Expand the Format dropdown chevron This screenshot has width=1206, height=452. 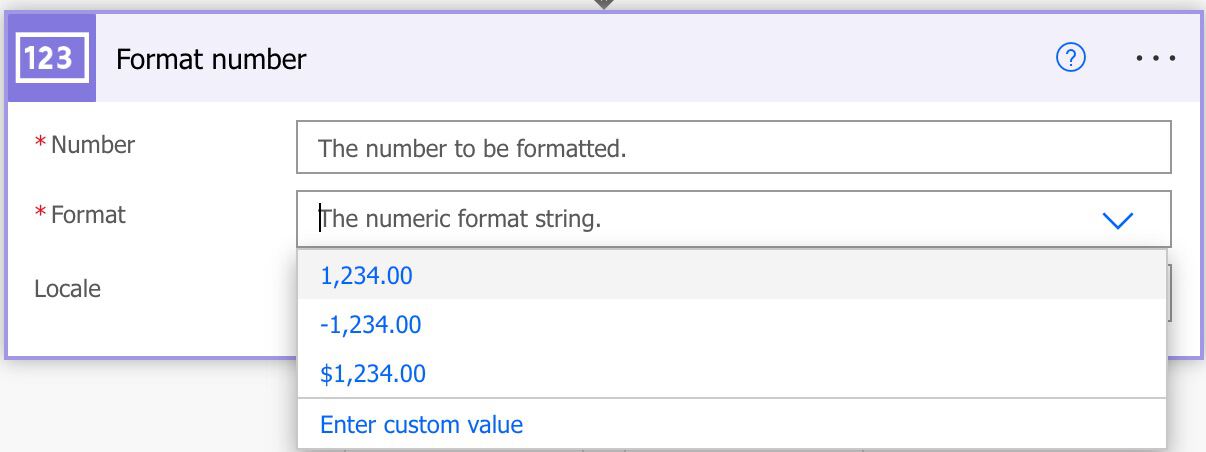pyautogui.click(x=1116, y=220)
